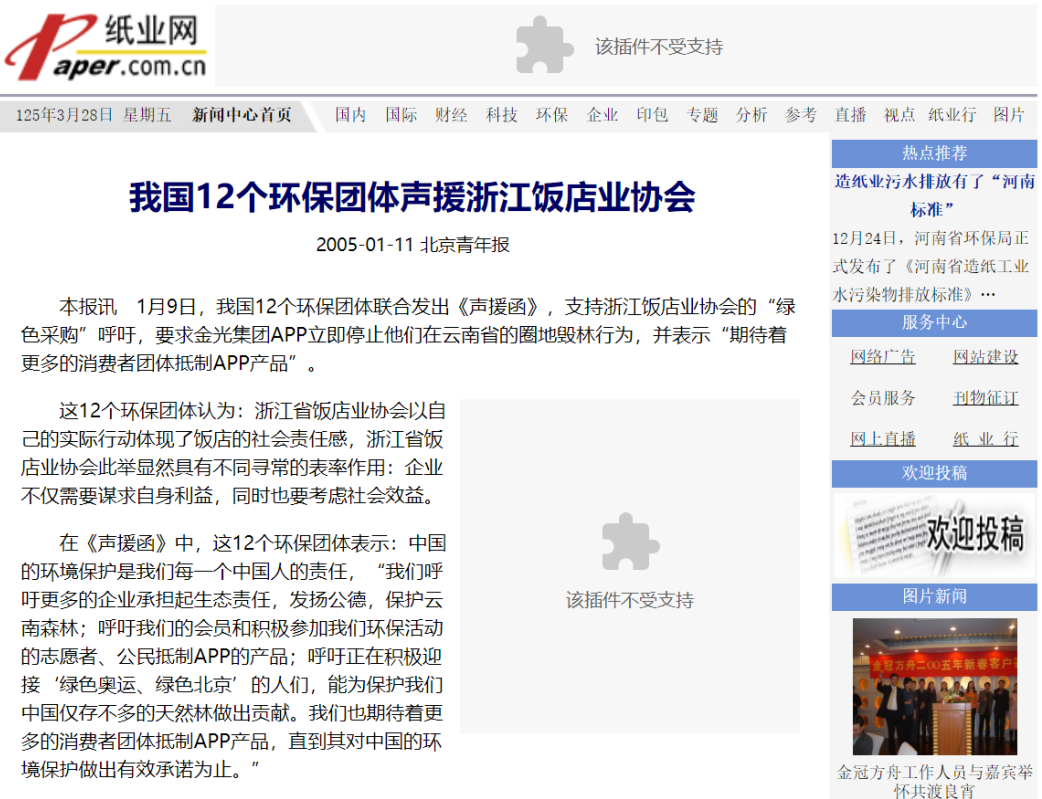Click the 欢迎投稿 banner image
The image size is (1042, 799).
[x=934, y=535]
